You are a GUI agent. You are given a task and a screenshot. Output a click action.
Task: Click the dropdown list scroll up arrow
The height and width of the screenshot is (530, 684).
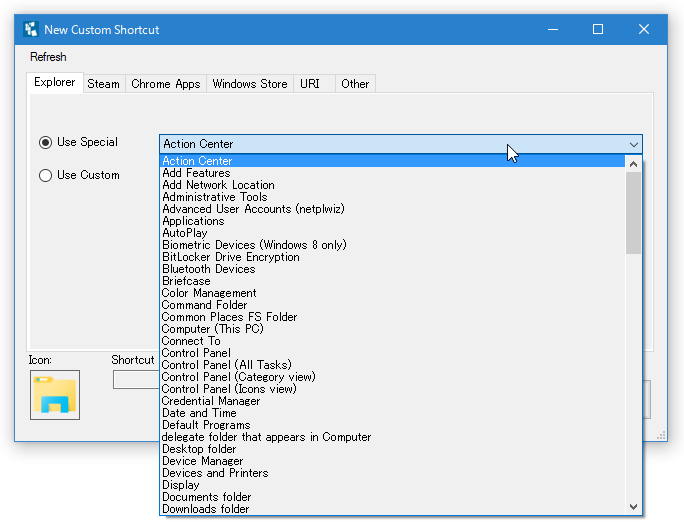coord(633,164)
